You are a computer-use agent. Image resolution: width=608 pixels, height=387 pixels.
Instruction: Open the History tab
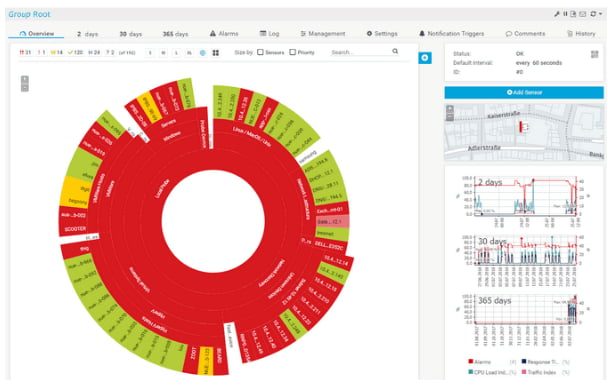pos(581,34)
